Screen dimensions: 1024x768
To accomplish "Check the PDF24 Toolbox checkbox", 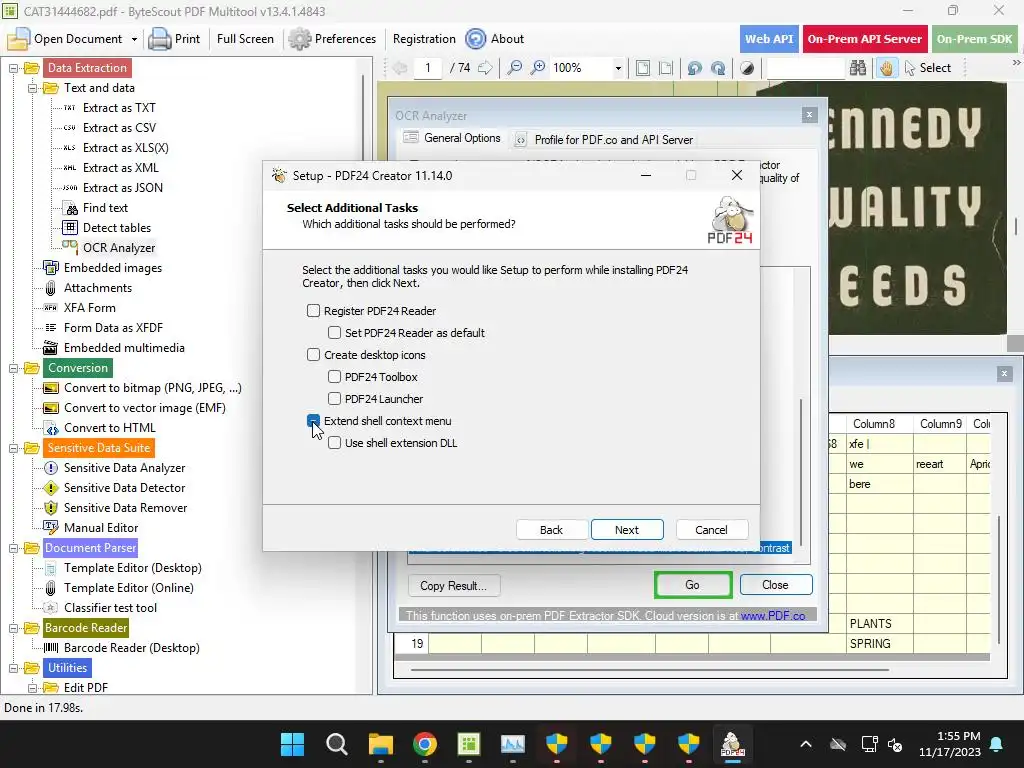I will tap(334, 377).
